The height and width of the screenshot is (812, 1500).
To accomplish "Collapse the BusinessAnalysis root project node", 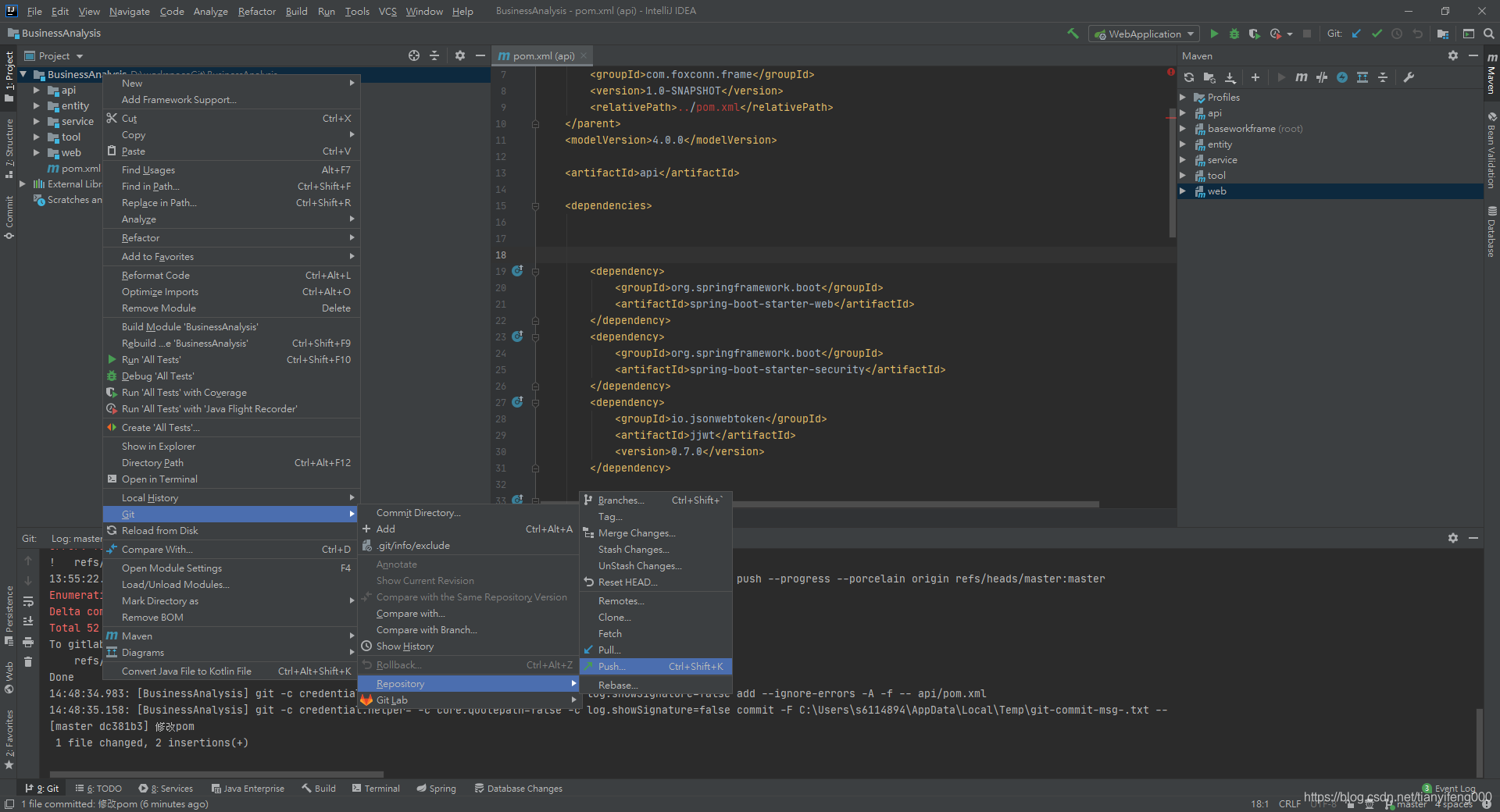I will click(x=23, y=74).
